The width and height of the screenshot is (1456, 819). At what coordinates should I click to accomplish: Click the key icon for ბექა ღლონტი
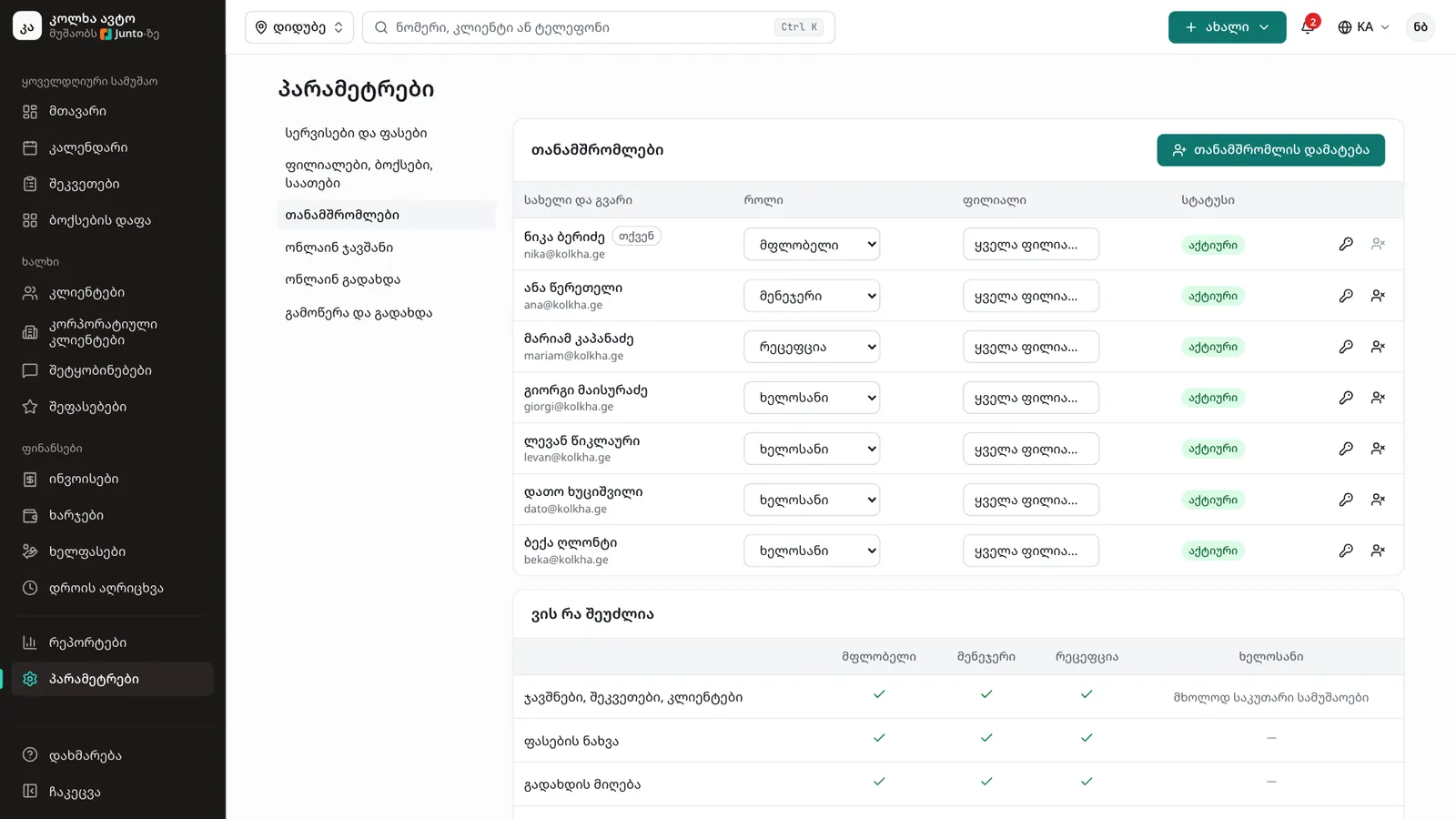click(x=1346, y=551)
